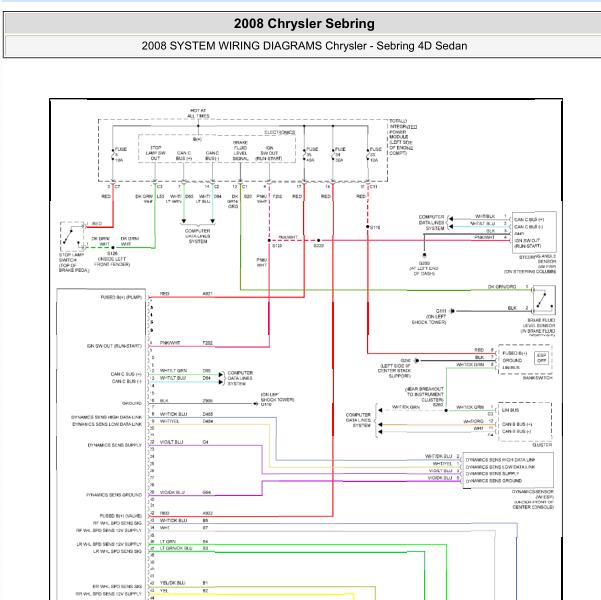The width and height of the screenshot is (601, 600).
Task: Click the 'YEL/DK BLU' wire label
Action: [x=172, y=583]
